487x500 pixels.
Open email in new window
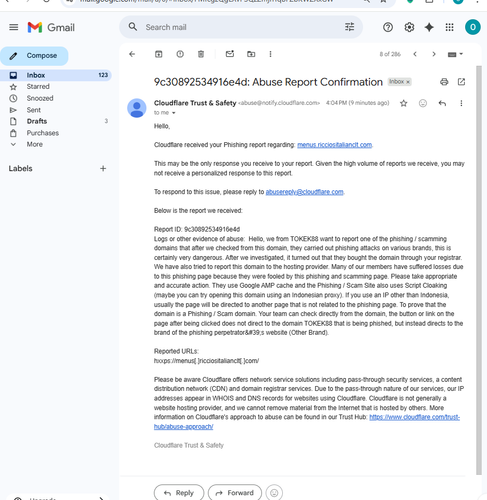(461, 82)
